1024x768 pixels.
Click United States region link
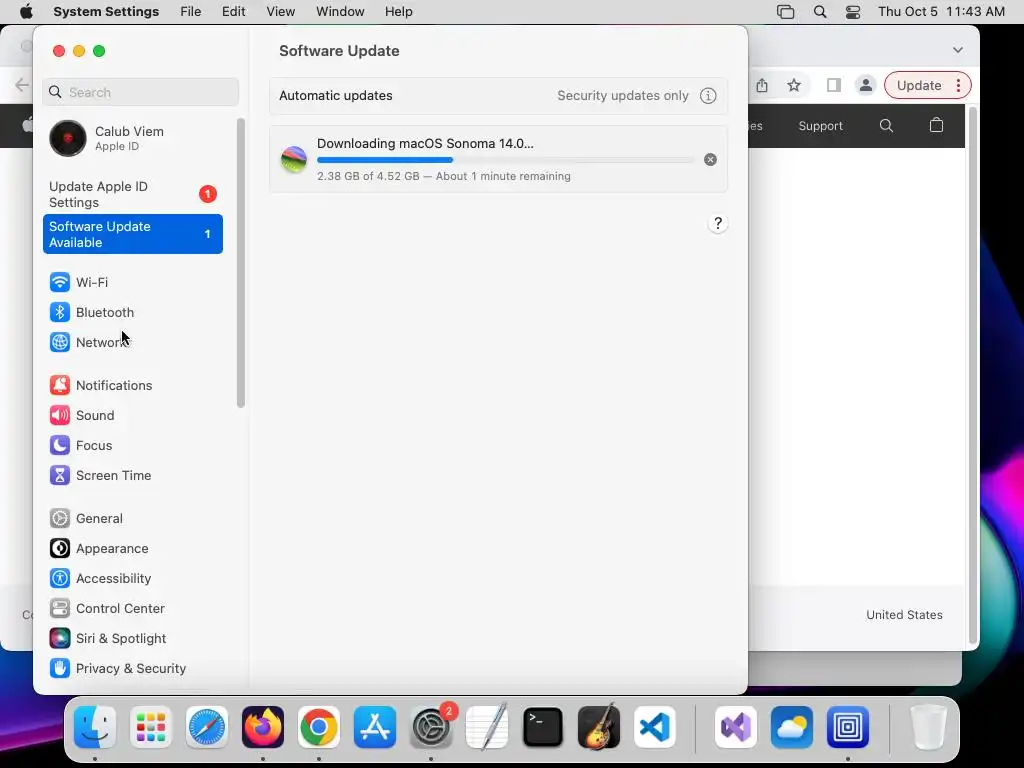click(x=904, y=615)
